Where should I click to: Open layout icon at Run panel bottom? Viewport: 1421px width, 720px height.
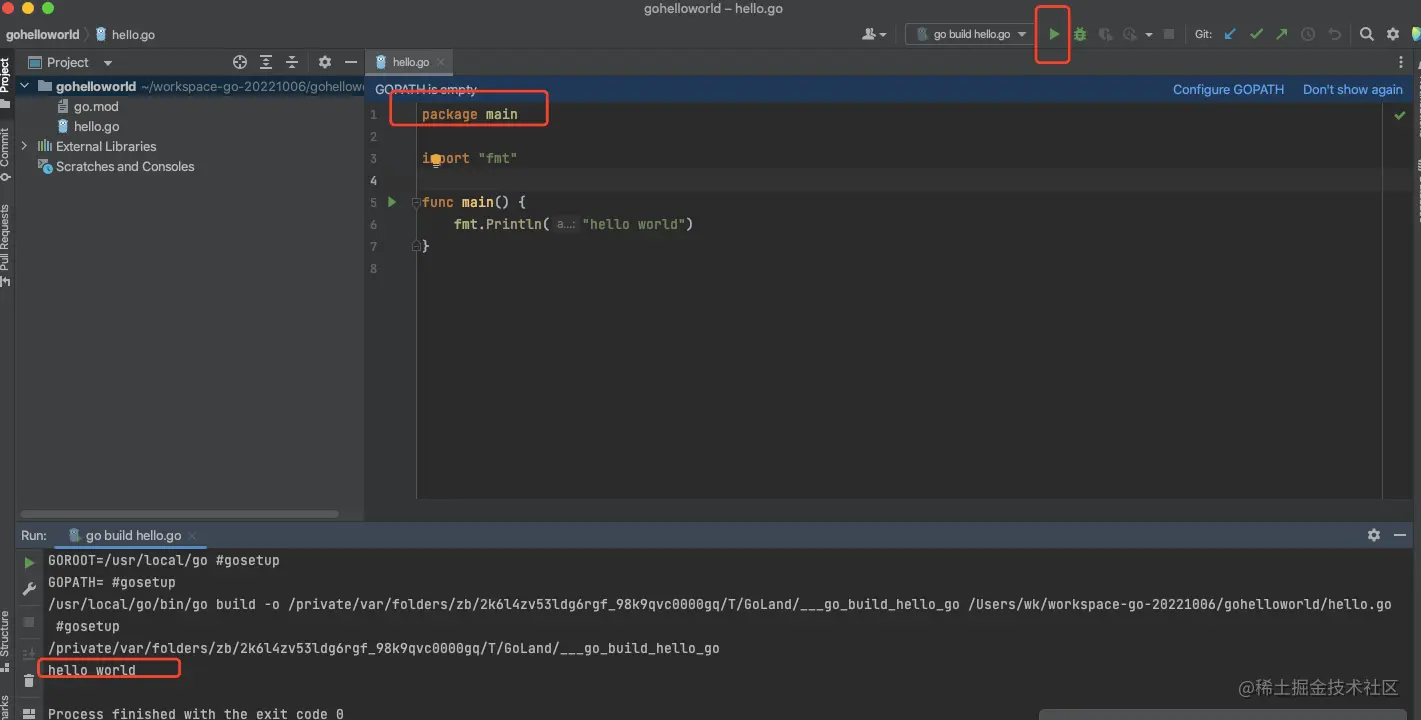pyautogui.click(x=29, y=714)
